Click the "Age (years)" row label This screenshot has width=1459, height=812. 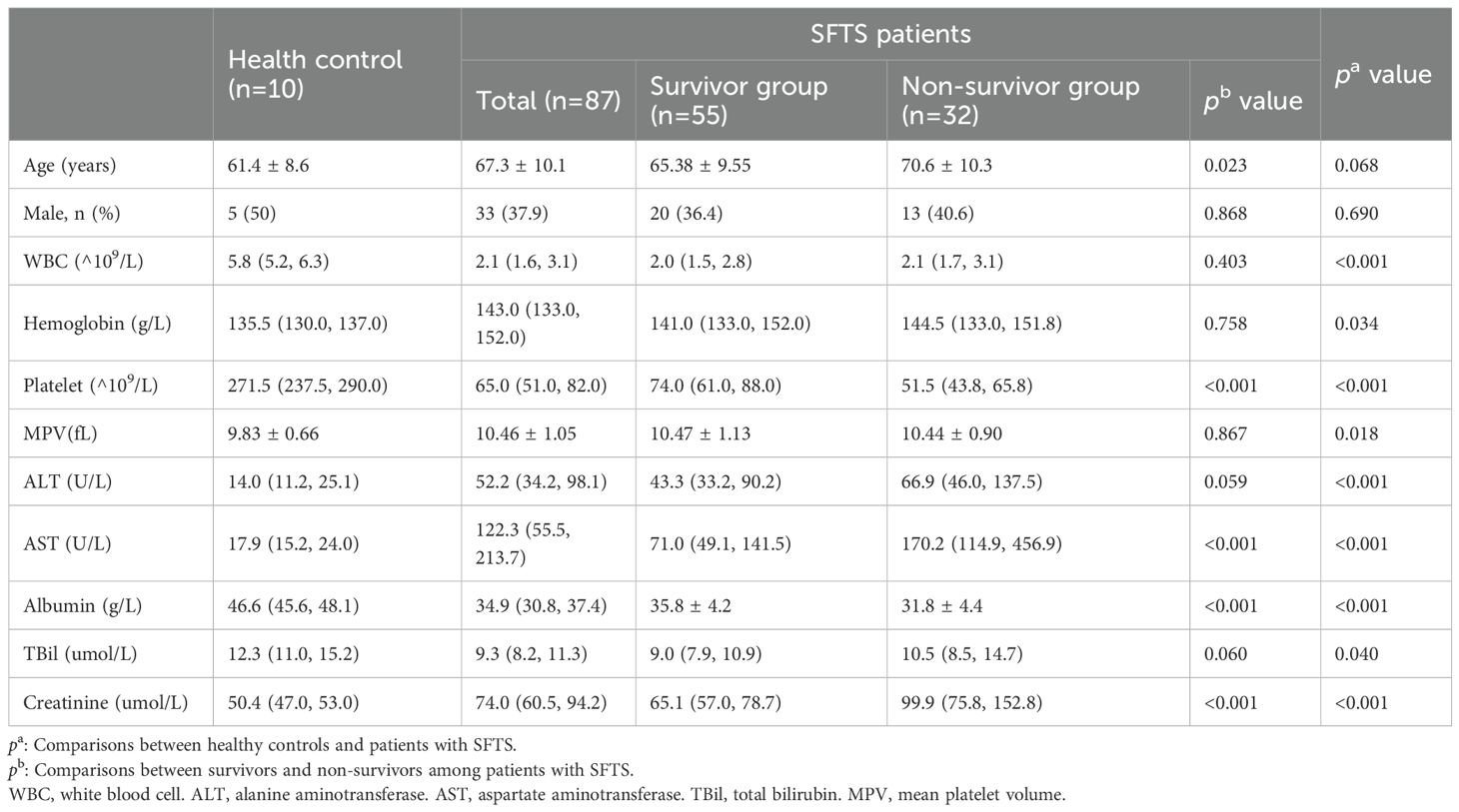click(x=70, y=166)
